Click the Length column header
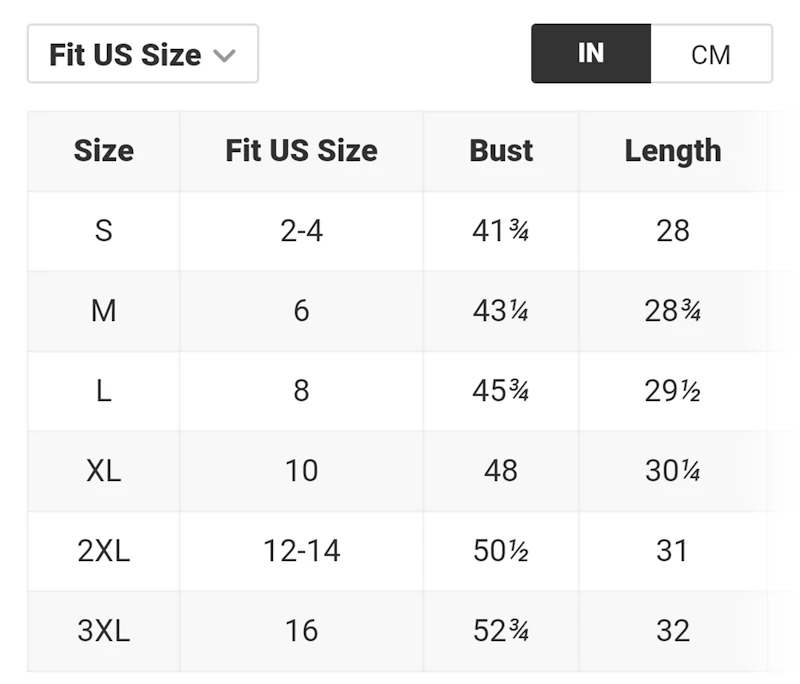 673,151
